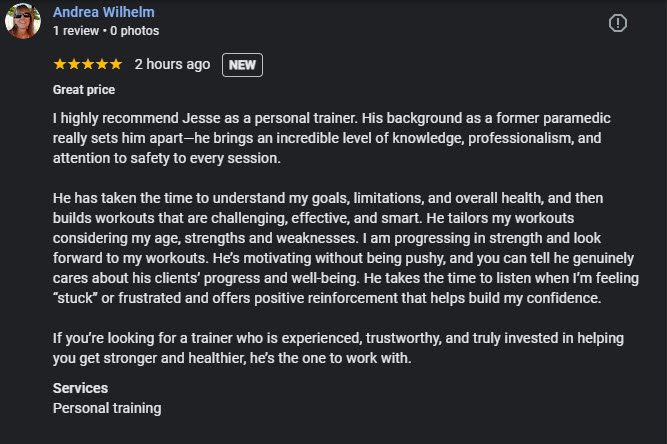Click the "Great price" label
Image resolution: width=667 pixels, height=444 pixels.
[84, 89]
